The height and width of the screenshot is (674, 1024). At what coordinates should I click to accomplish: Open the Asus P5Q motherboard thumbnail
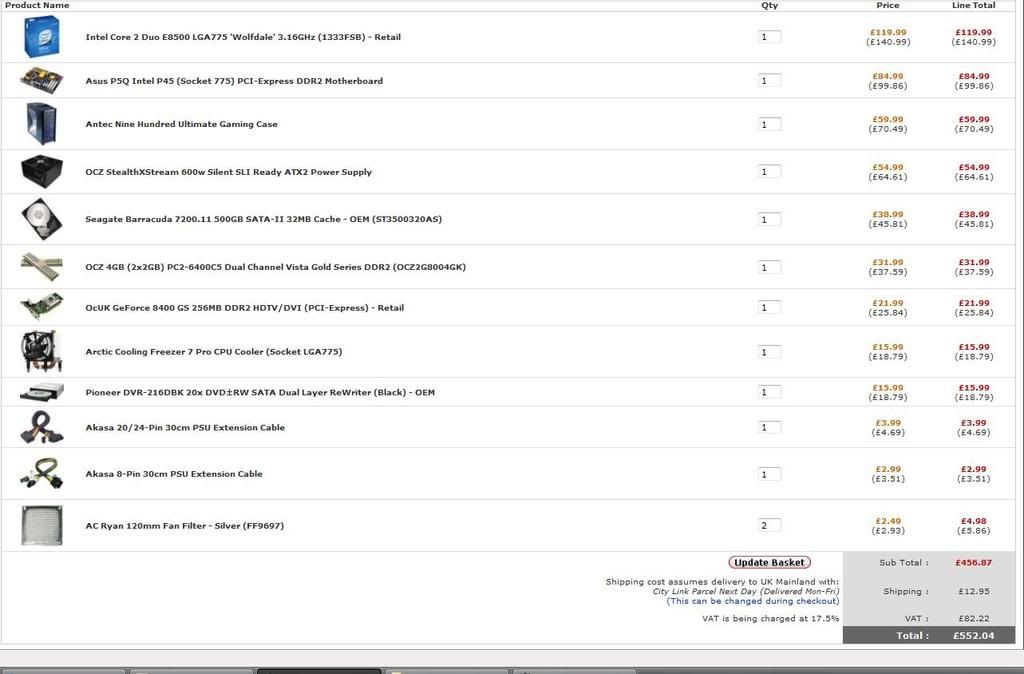[x=42, y=80]
